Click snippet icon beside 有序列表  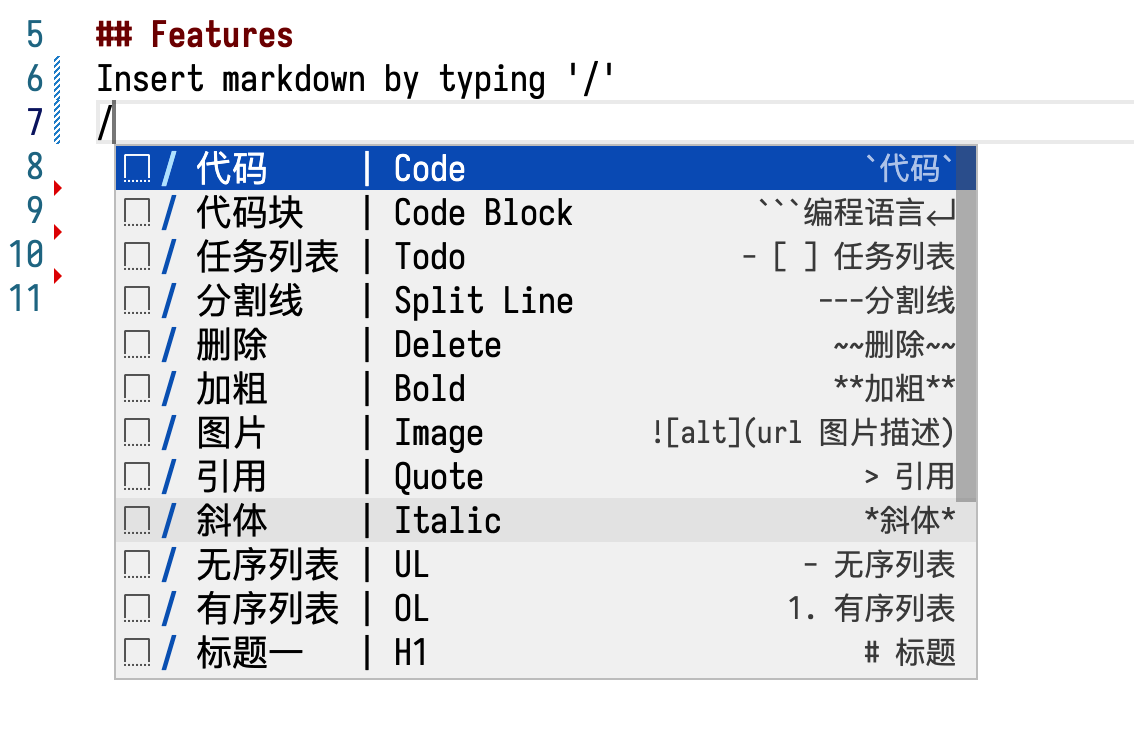(x=137, y=609)
